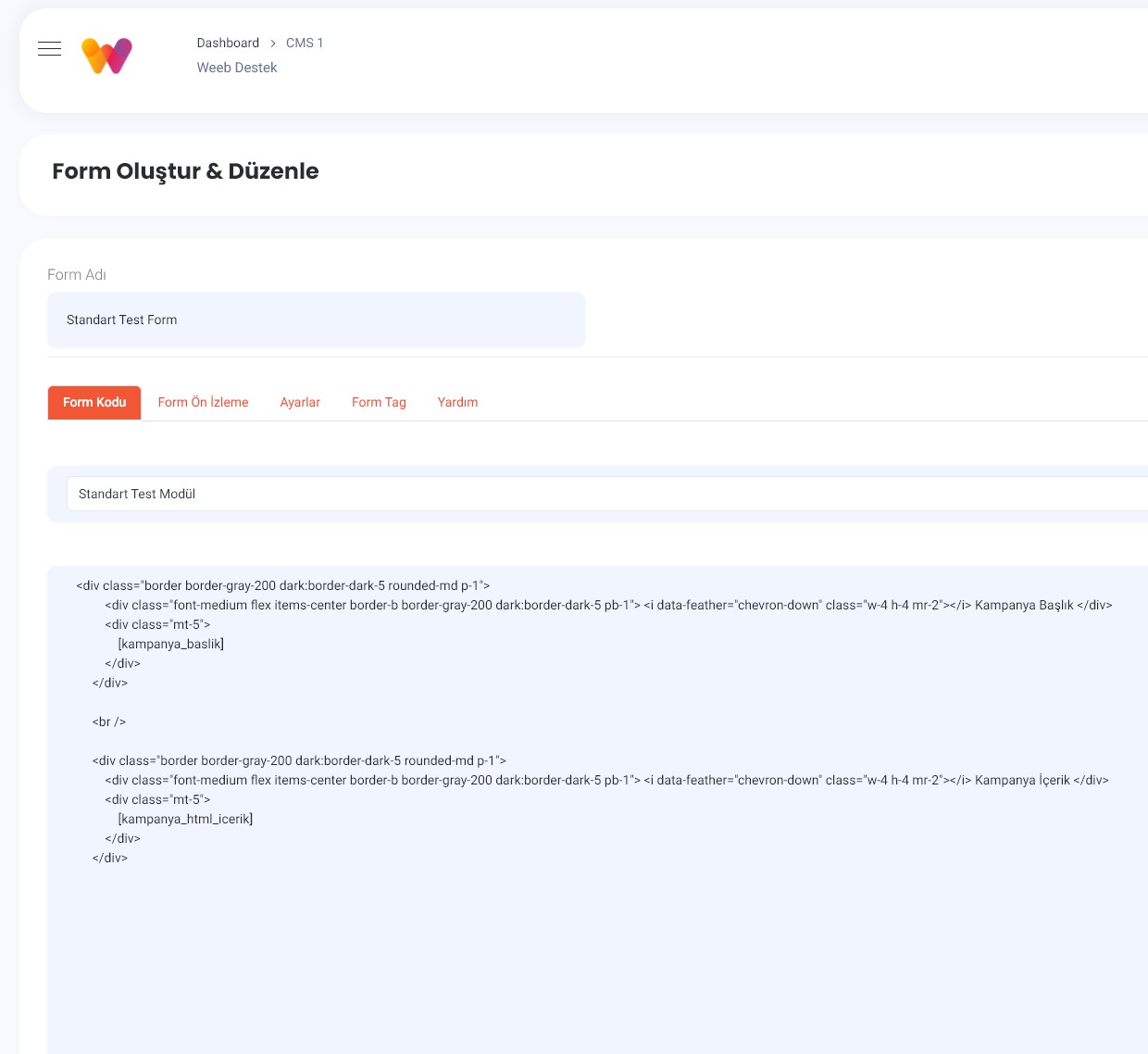The height and width of the screenshot is (1054, 1148).
Task: Place cursor on [kampanya_baslik] code line
Action: click(171, 645)
